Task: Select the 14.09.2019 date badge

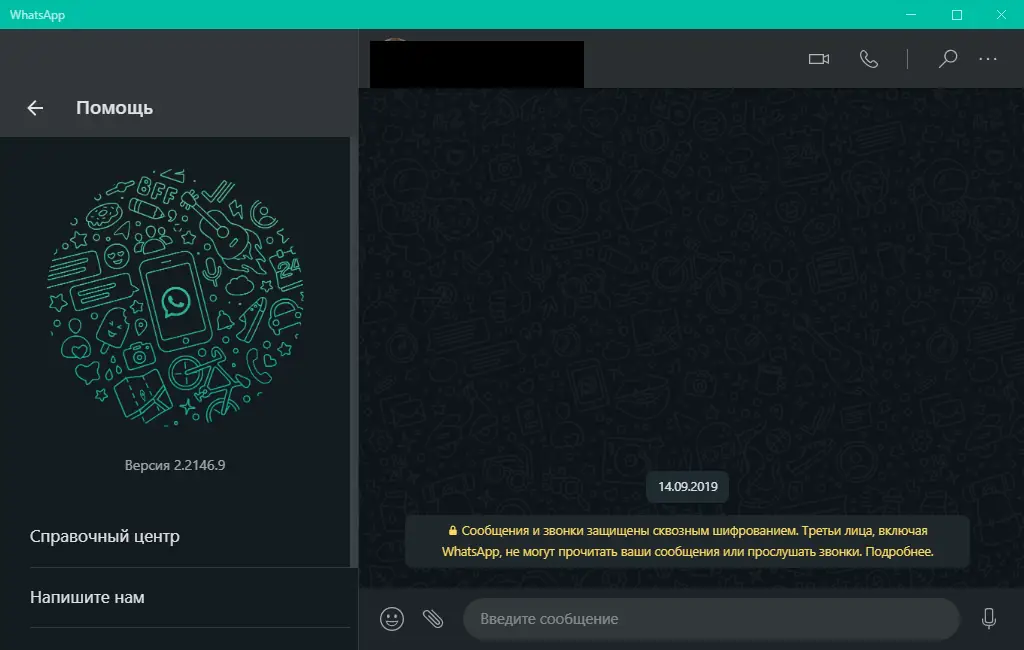Action: pos(686,486)
